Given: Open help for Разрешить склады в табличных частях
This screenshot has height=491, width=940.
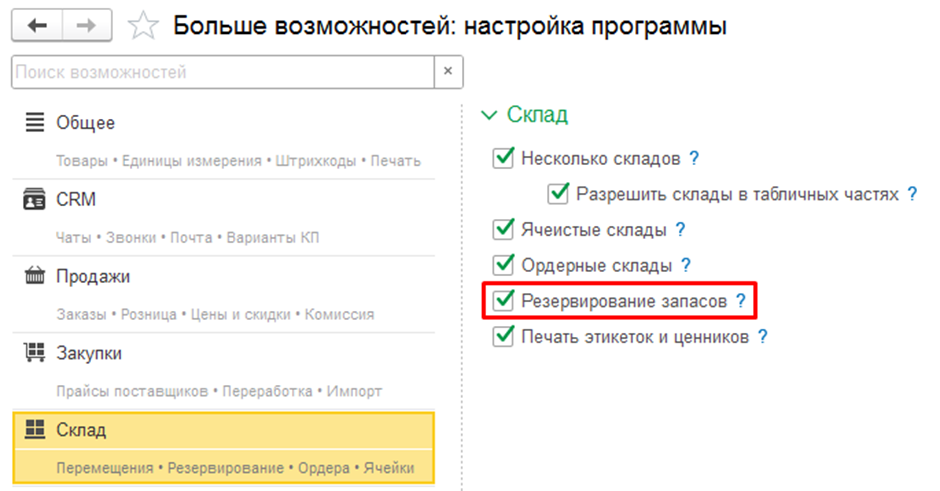Looking at the screenshot, I should click(x=912, y=194).
